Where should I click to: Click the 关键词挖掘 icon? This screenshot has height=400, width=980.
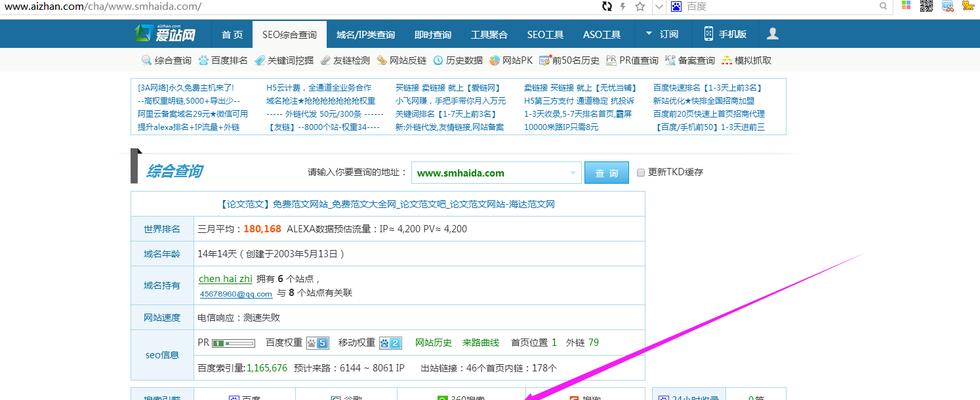(260, 61)
